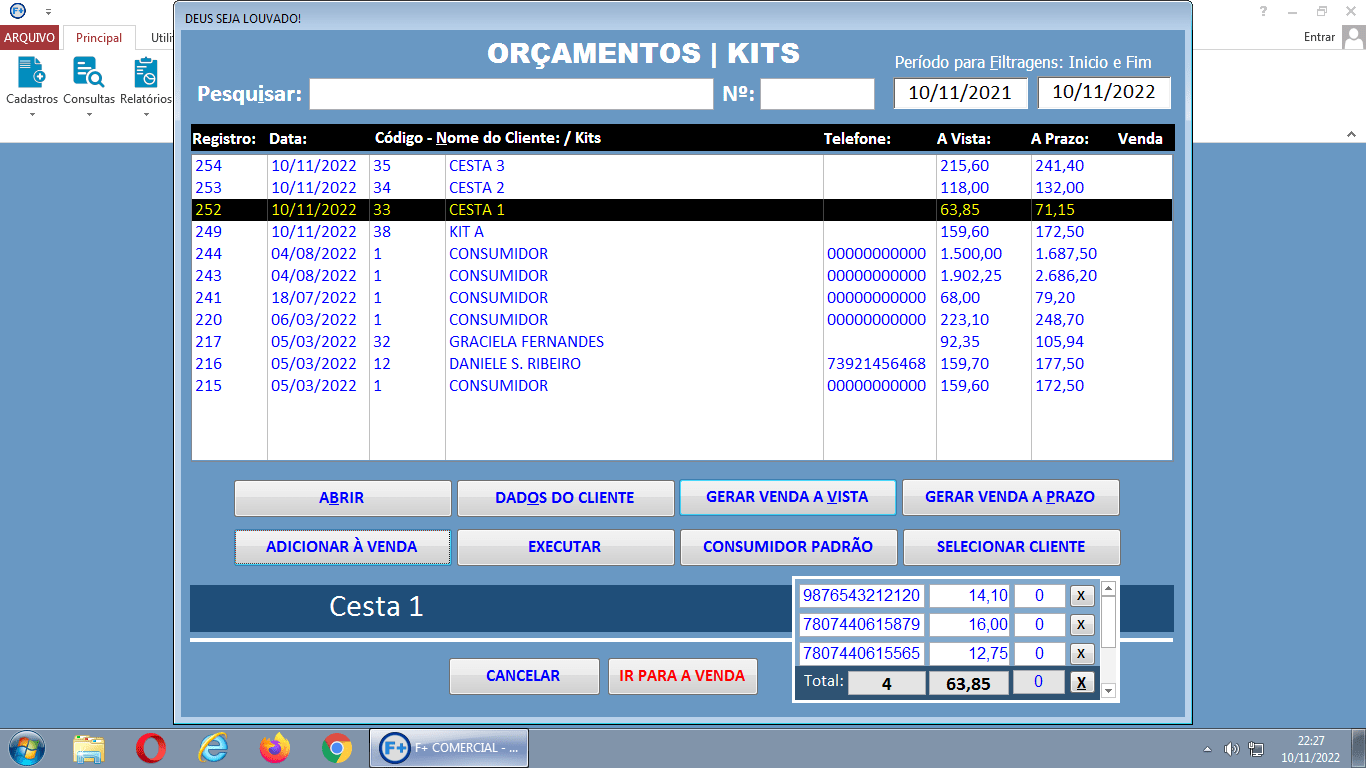Viewport: 1366px width, 768px height.
Task: Click the start date field 10/11/2021
Action: [x=960, y=93]
